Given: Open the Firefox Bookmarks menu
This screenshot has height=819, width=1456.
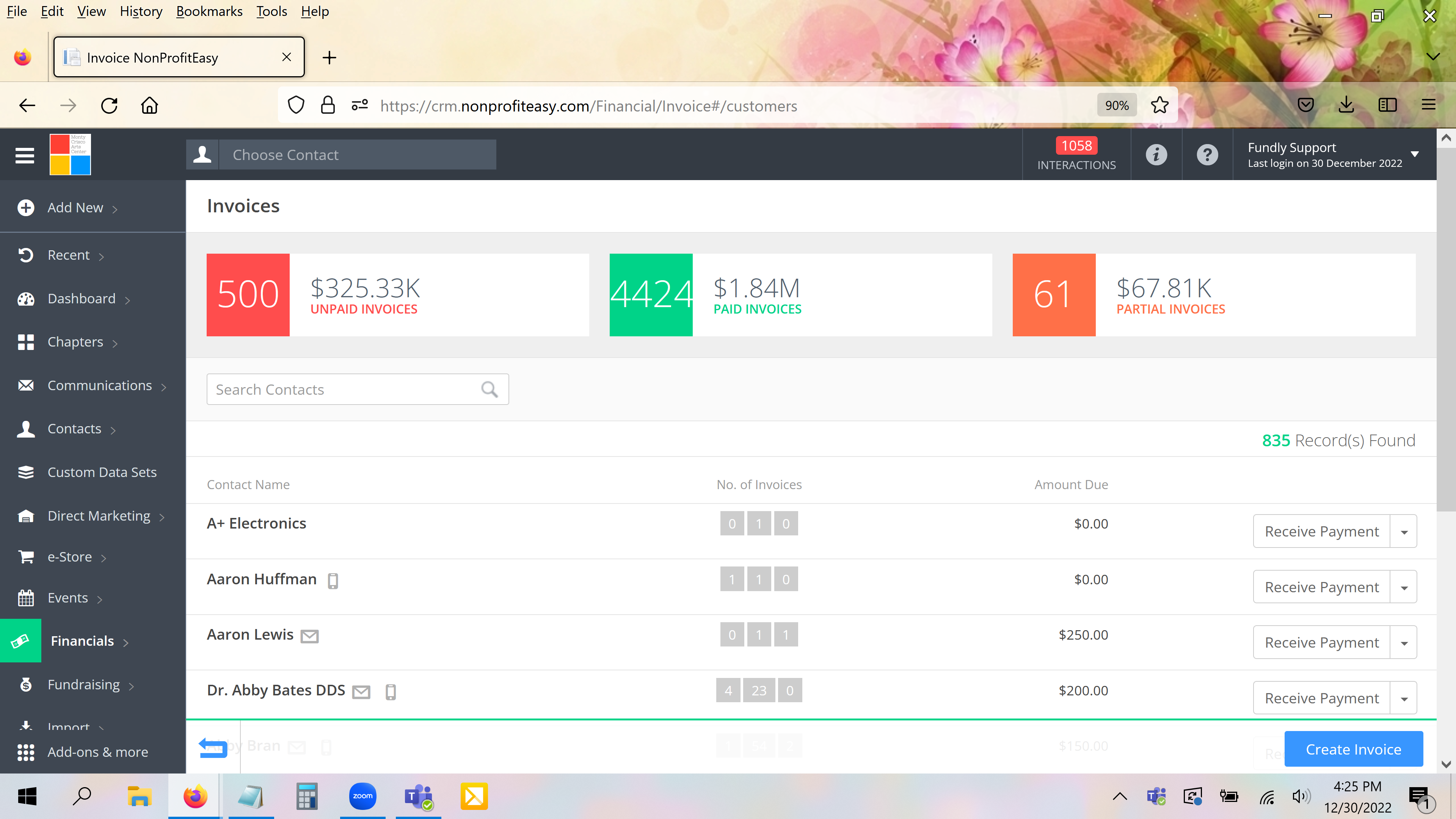Looking at the screenshot, I should [209, 11].
